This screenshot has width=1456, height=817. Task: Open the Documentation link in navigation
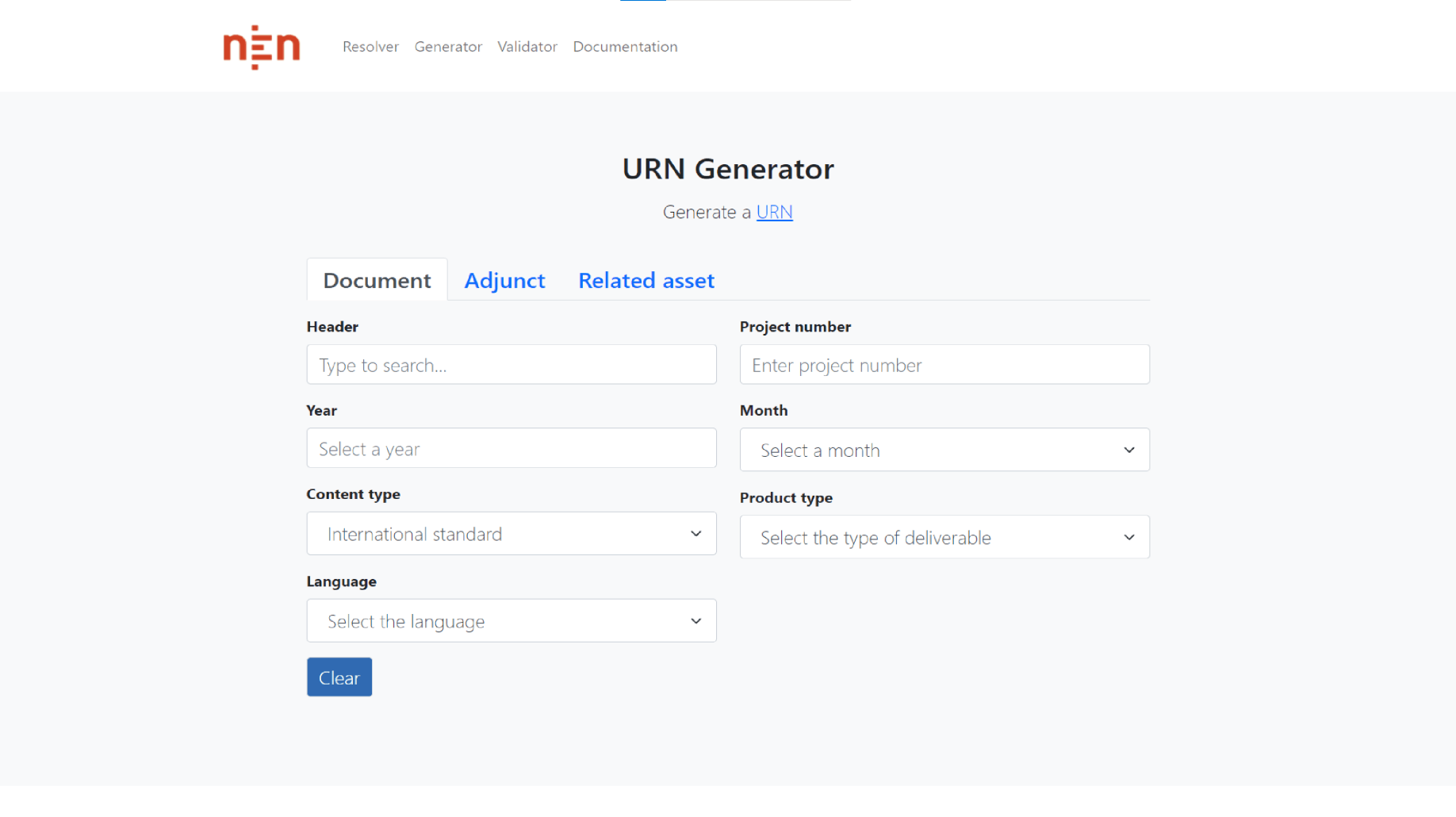625,47
